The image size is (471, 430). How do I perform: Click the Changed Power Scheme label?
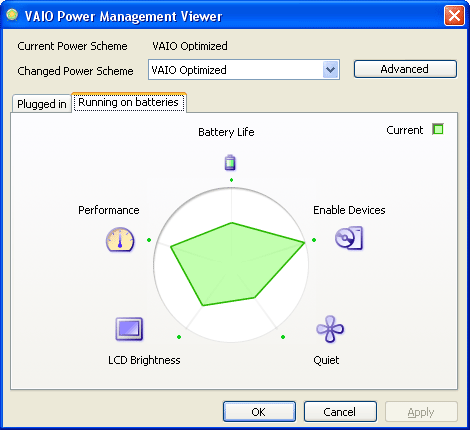[x=75, y=71]
